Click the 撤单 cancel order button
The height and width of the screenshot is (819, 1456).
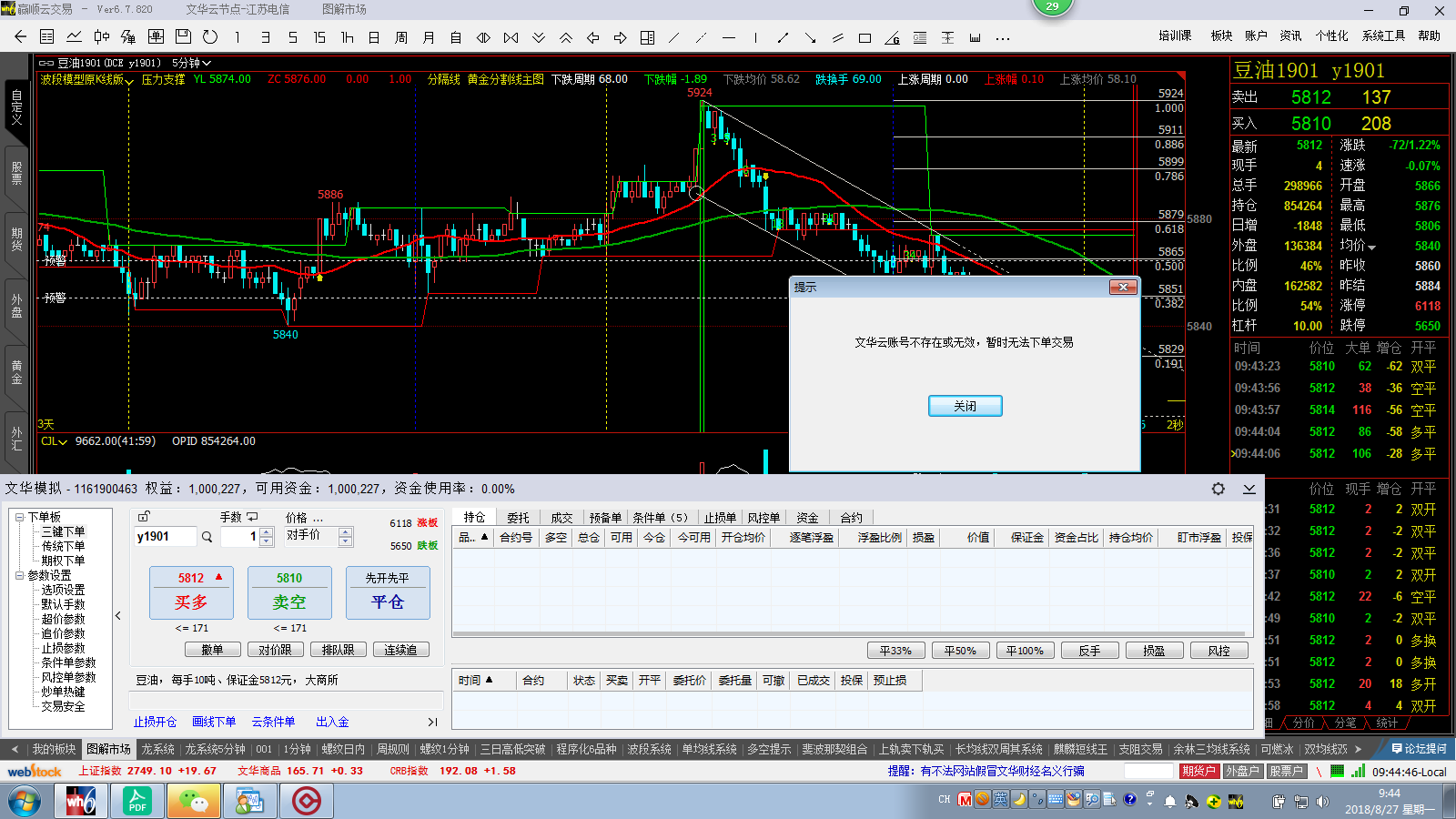pyautogui.click(x=212, y=650)
